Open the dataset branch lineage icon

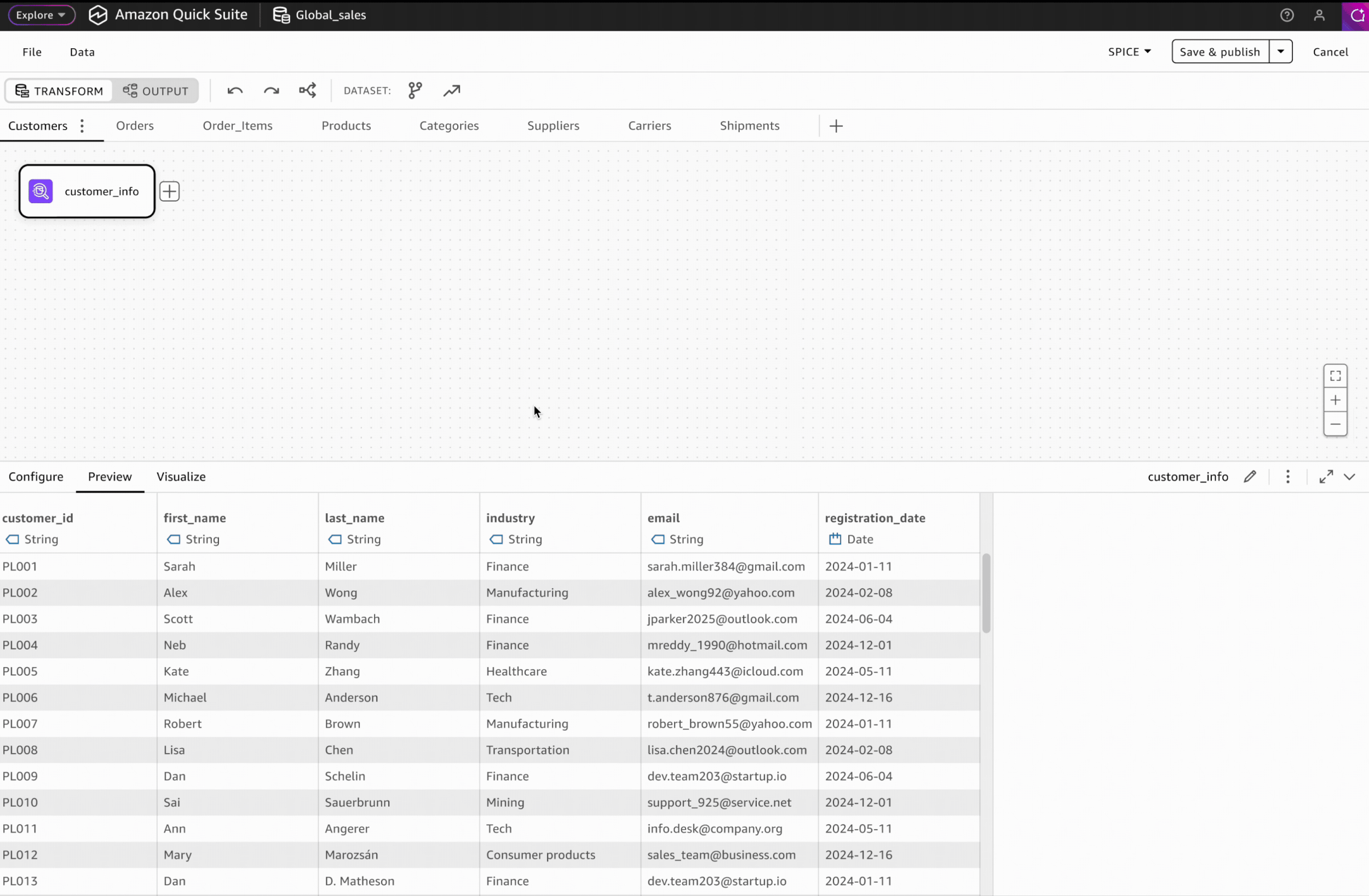tap(415, 90)
